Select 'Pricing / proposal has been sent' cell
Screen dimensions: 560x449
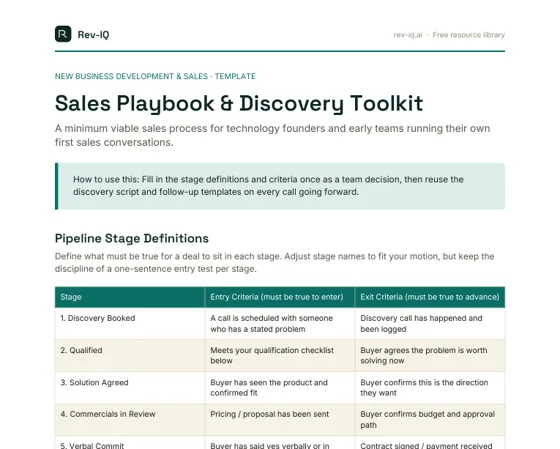(280, 420)
